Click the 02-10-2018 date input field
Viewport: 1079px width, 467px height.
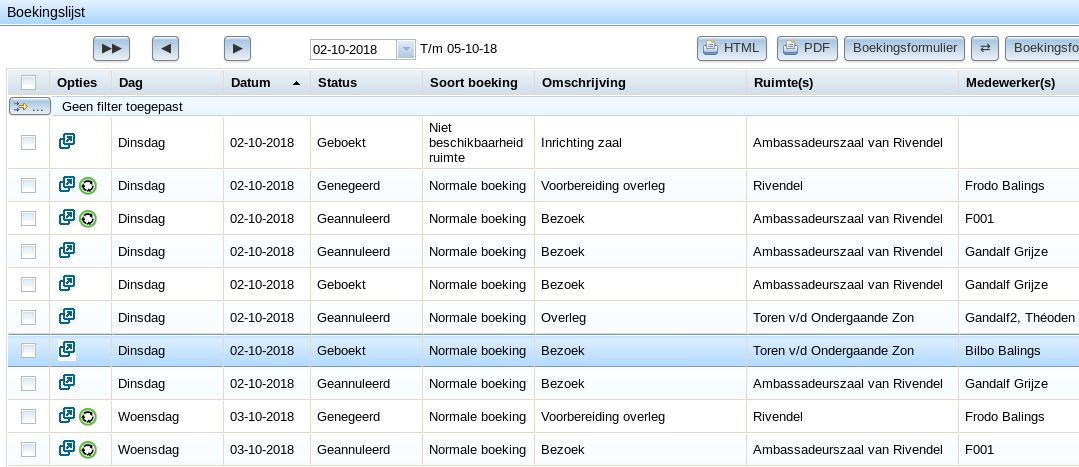coord(353,49)
